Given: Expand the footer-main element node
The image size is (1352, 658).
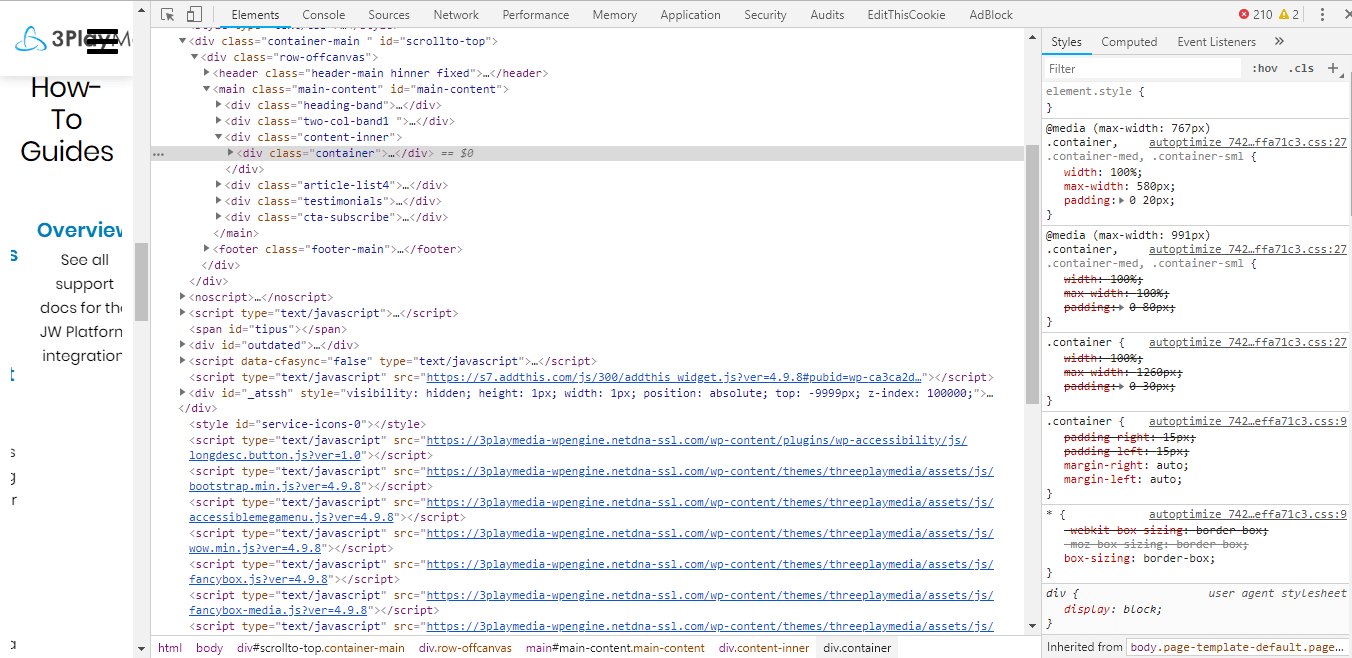Looking at the screenshot, I should [x=207, y=250].
